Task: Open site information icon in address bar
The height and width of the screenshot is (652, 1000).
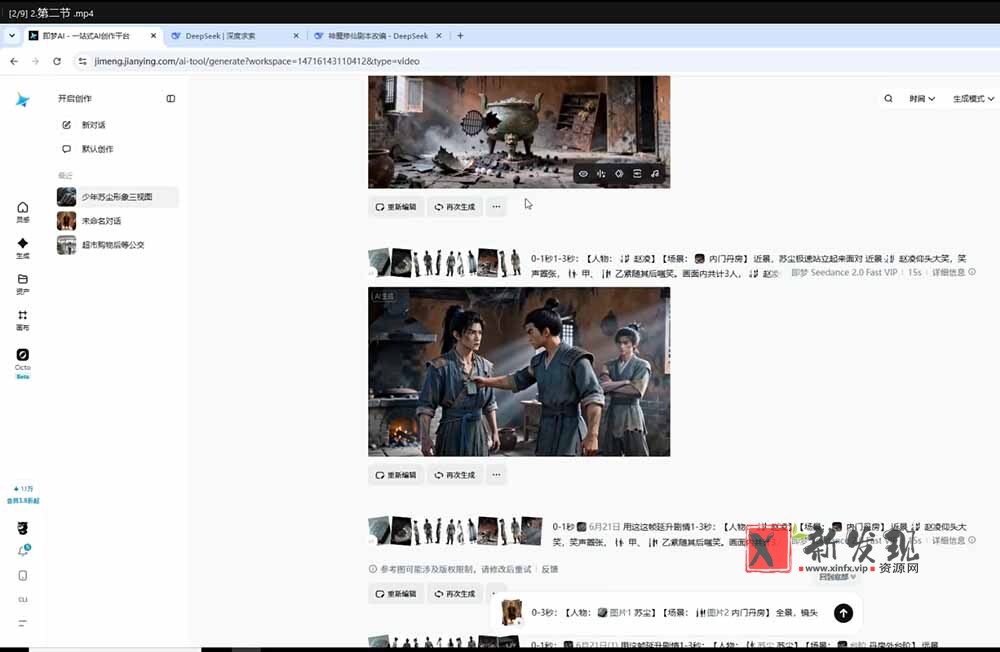Action: click(82, 61)
